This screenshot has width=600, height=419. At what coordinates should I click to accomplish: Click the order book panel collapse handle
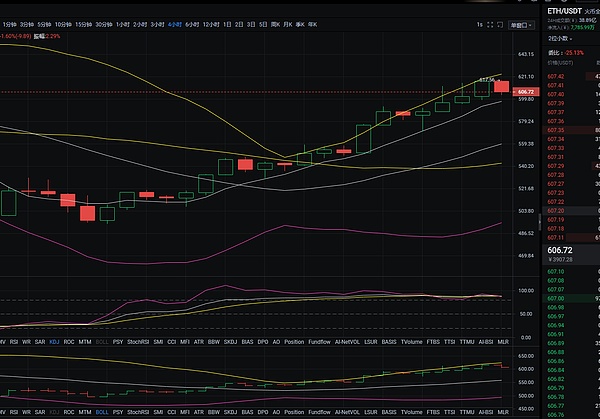coord(540,222)
